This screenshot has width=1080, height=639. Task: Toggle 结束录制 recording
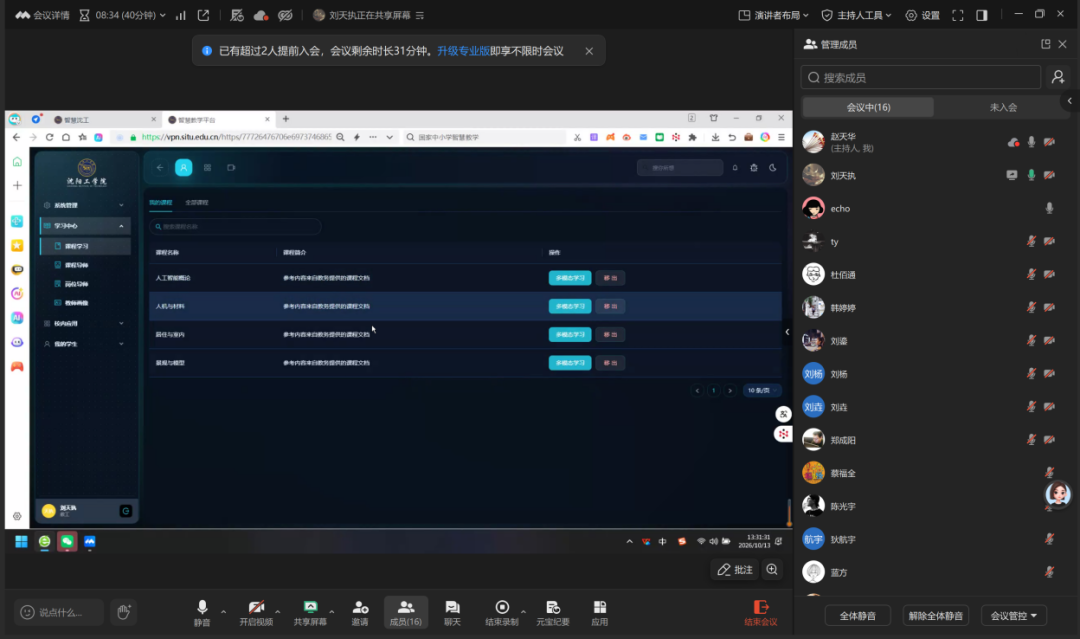(501, 612)
